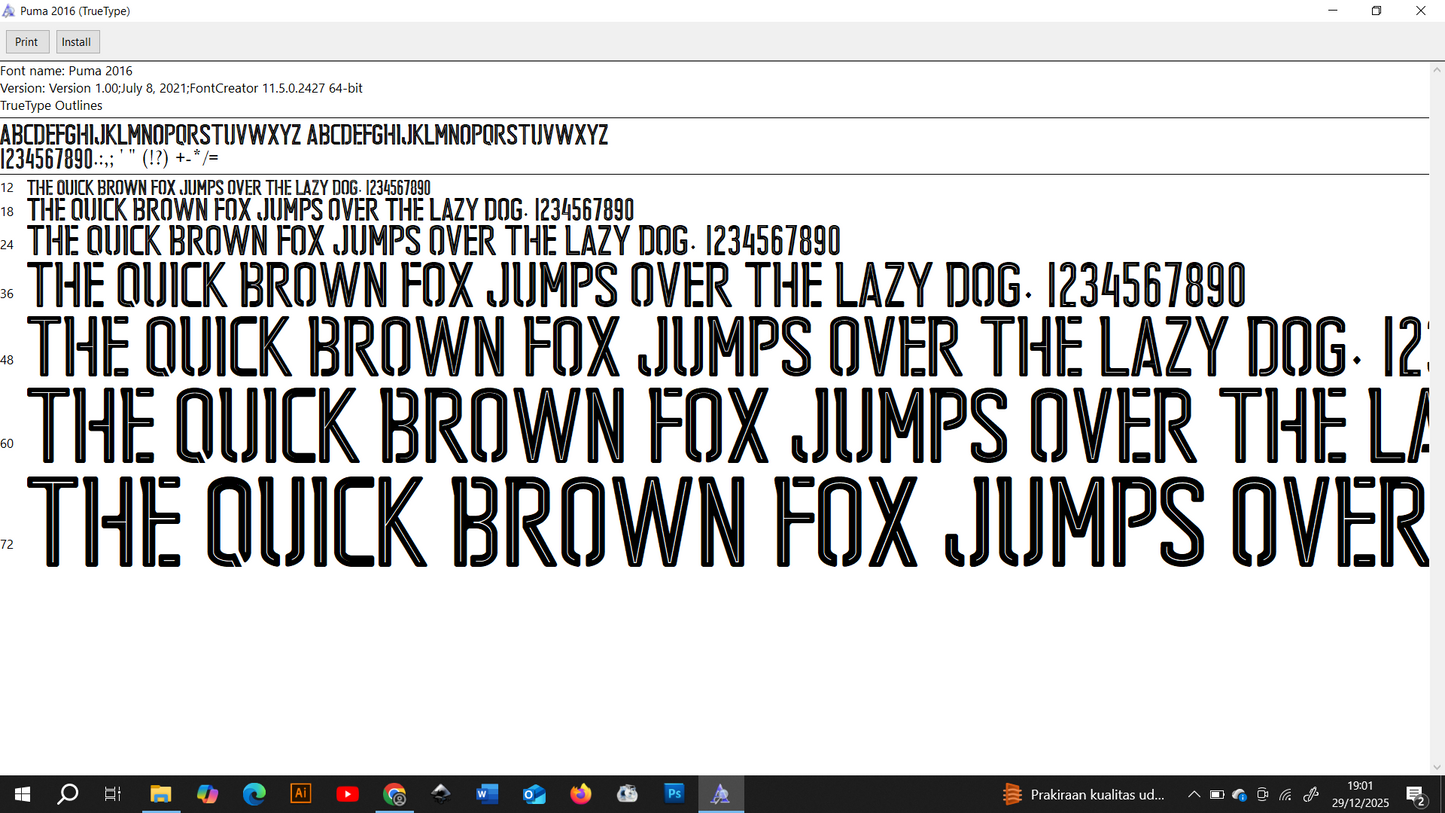Open Task View on the taskbar
The width and height of the screenshot is (1445, 813).
coord(113,794)
